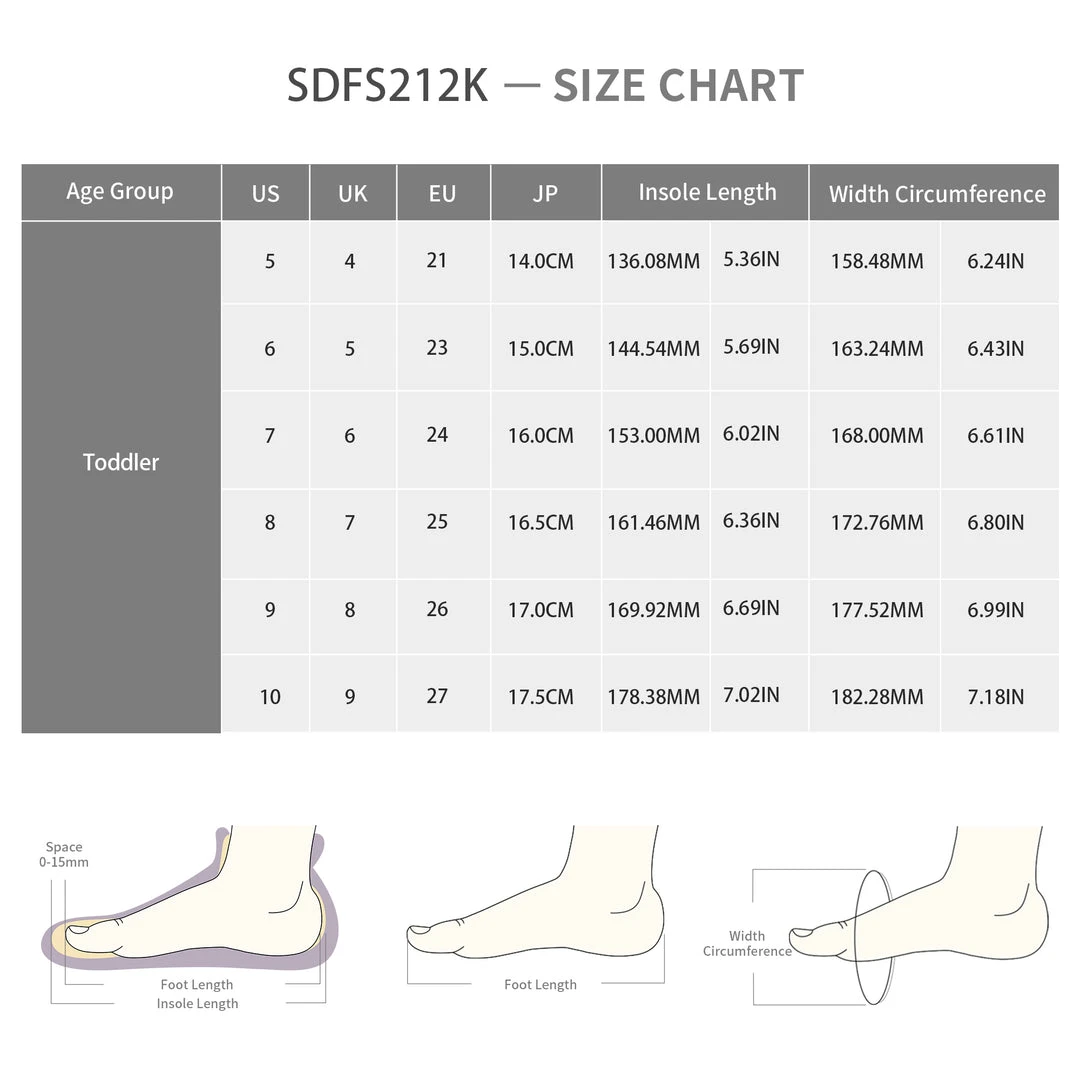Click the US size 10 cell

pyautogui.click(x=270, y=697)
